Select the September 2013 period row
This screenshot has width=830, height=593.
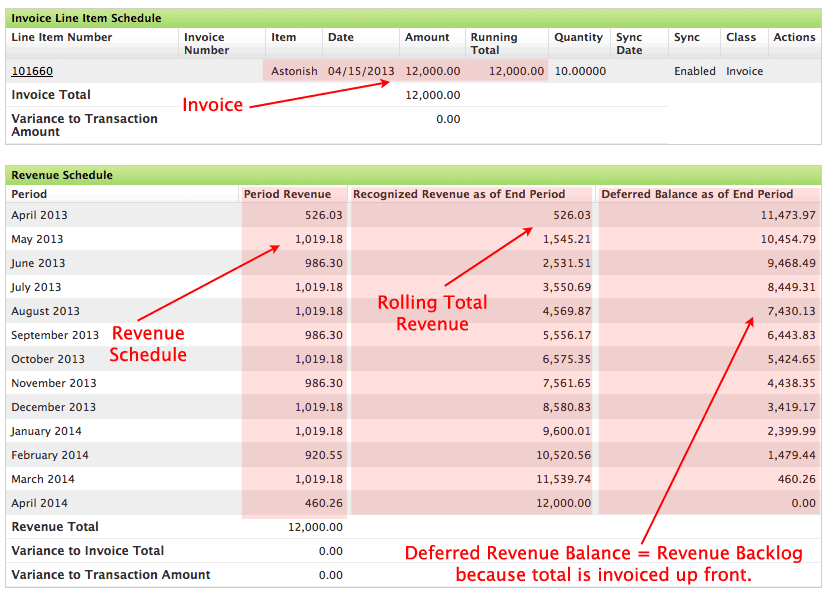coord(413,335)
